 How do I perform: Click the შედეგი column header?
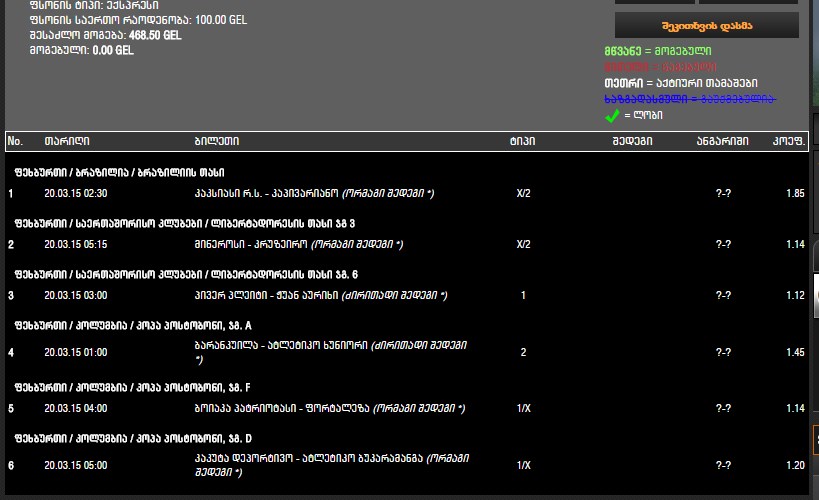pyautogui.click(x=632, y=141)
